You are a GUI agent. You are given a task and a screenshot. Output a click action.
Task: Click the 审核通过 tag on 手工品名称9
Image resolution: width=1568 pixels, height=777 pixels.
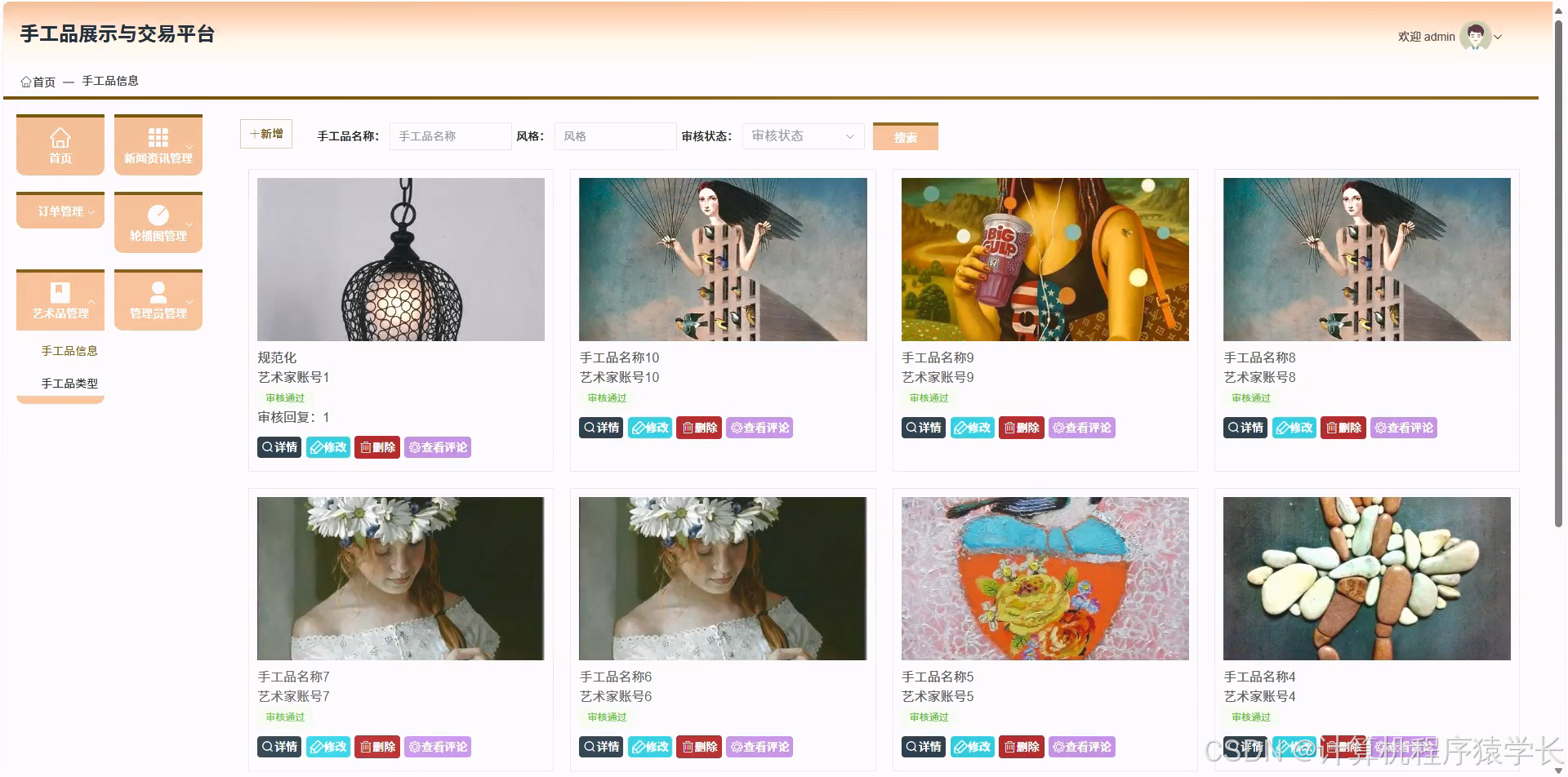[x=929, y=398]
